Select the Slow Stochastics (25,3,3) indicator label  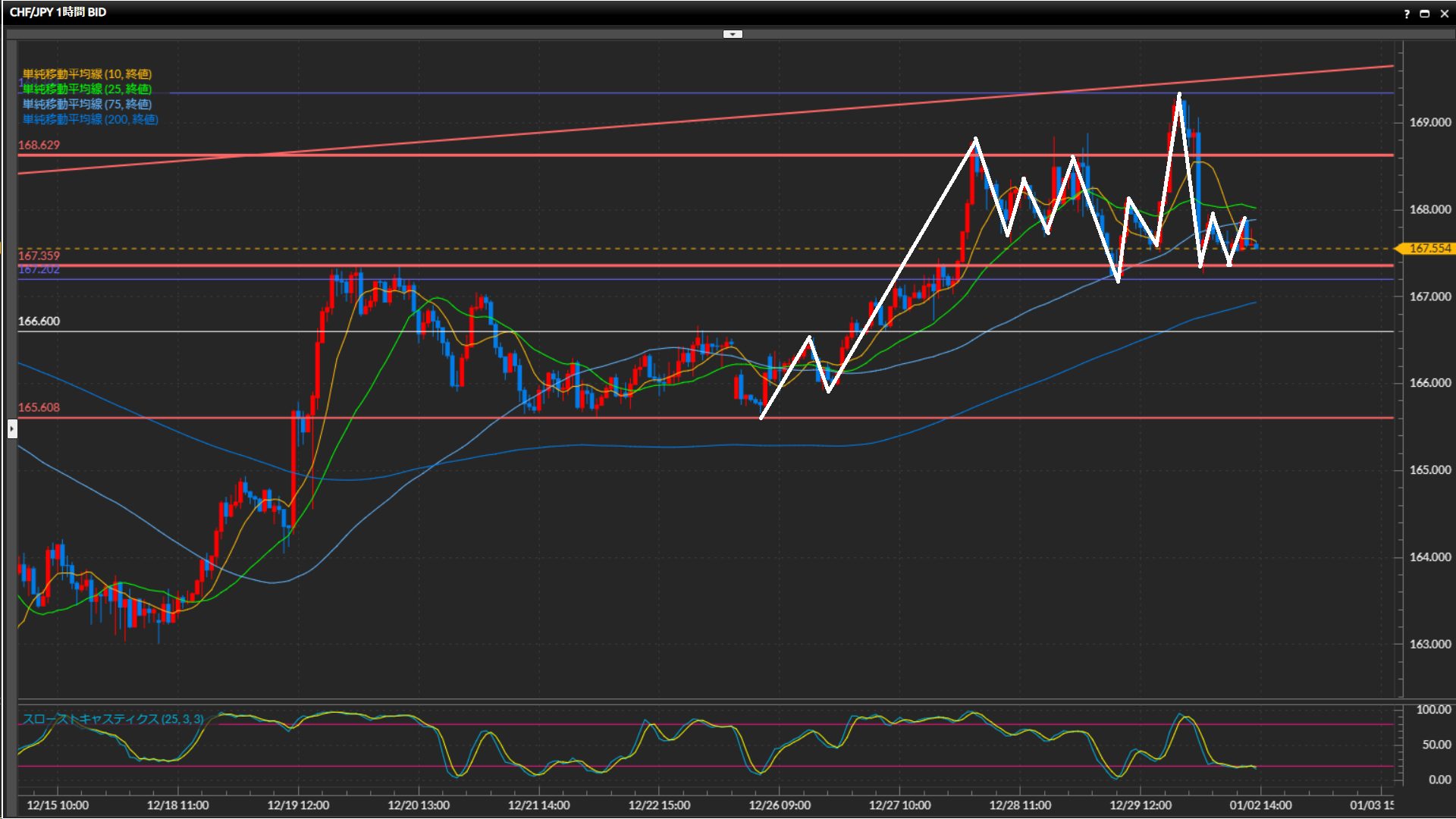pyautogui.click(x=113, y=719)
